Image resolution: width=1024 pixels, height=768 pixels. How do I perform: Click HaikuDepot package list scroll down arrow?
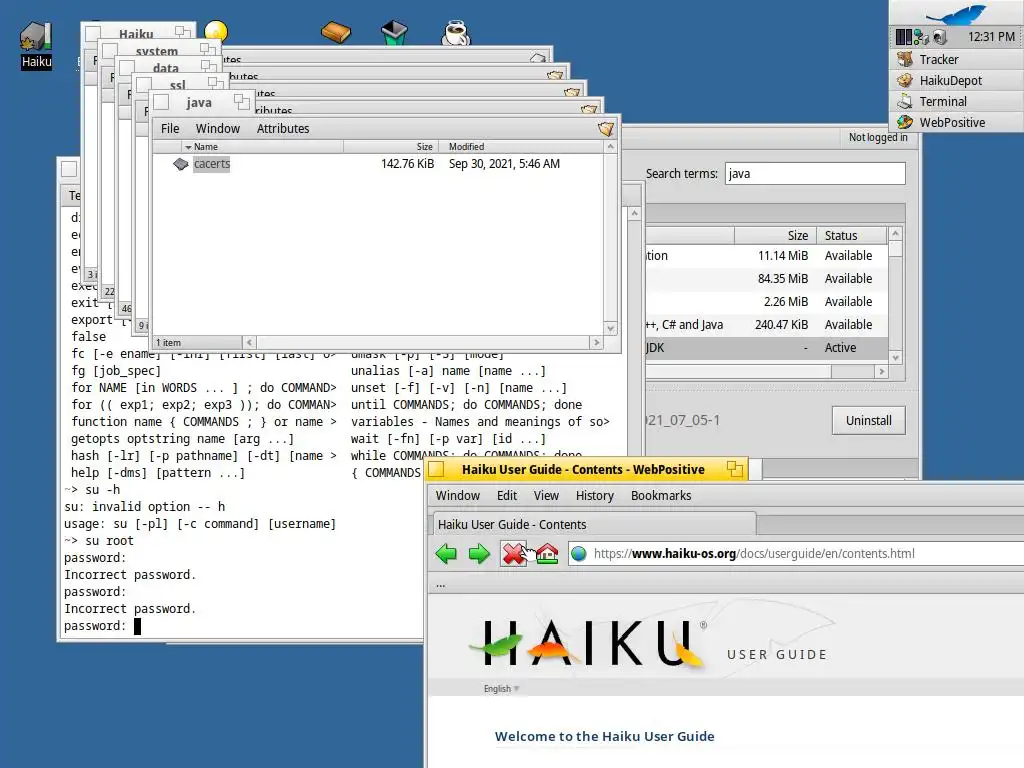click(x=895, y=358)
